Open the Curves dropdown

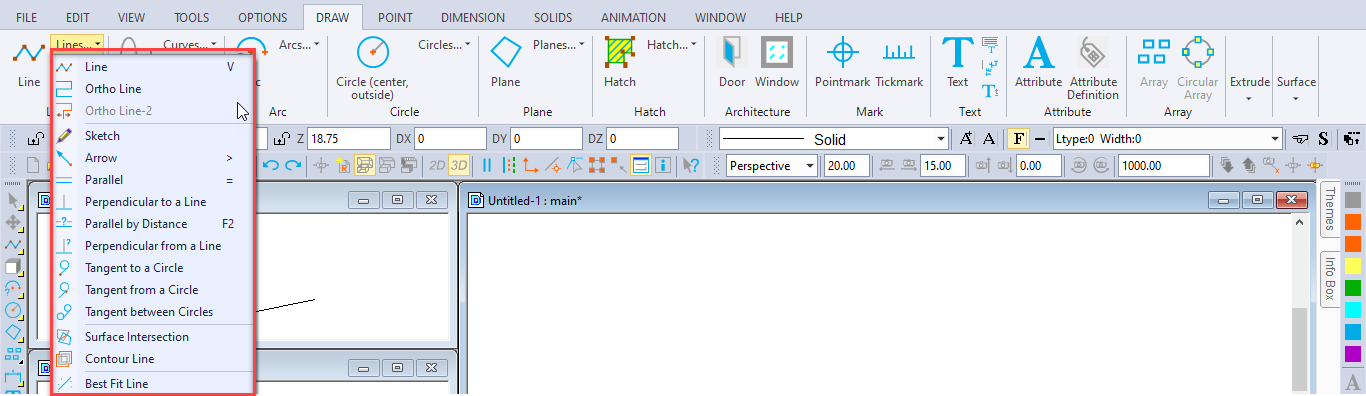point(190,44)
